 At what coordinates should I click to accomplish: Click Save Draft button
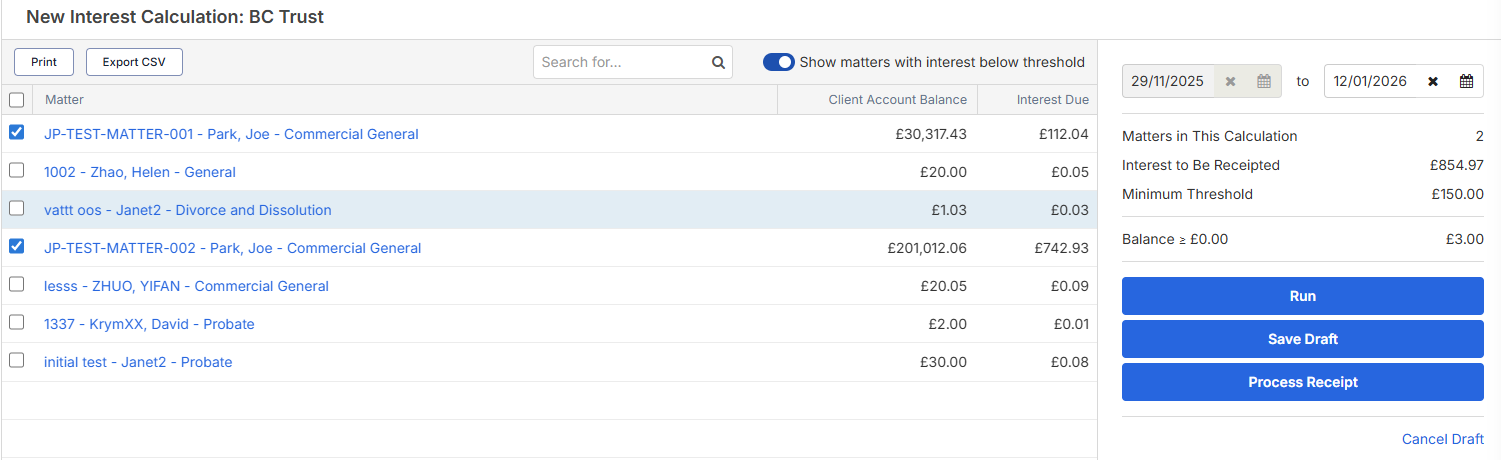(1302, 339)
